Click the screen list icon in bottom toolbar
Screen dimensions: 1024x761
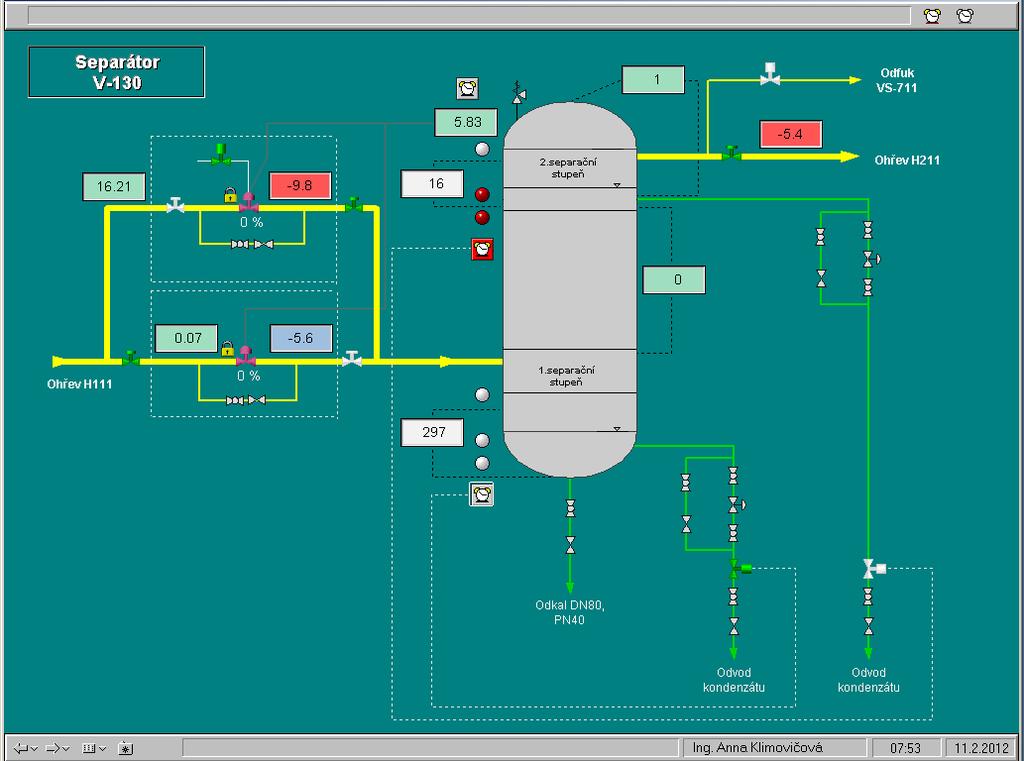pyautogui.click(x=89, y=748)
